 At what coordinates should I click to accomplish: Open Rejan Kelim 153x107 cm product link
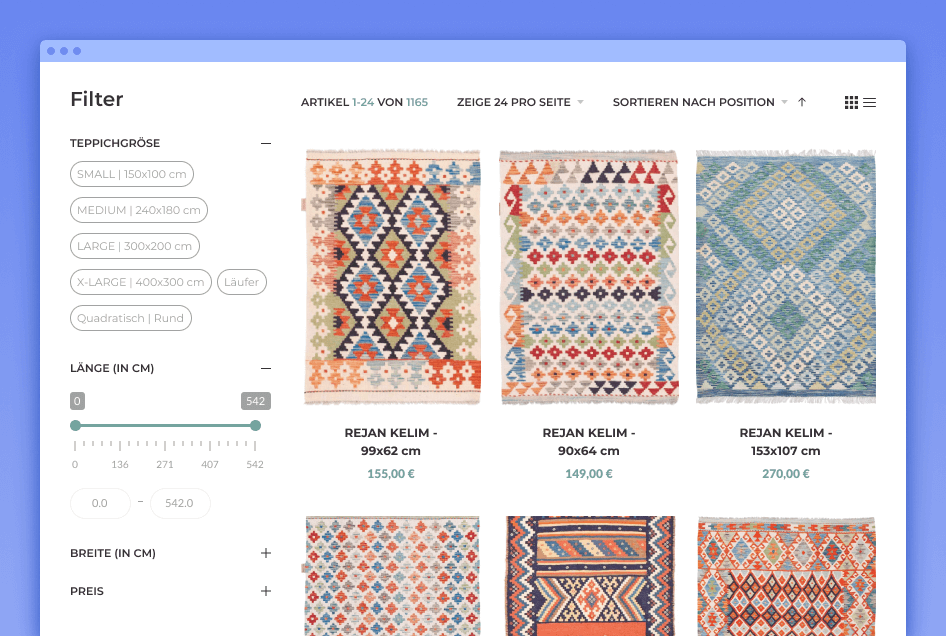(786, 441)
